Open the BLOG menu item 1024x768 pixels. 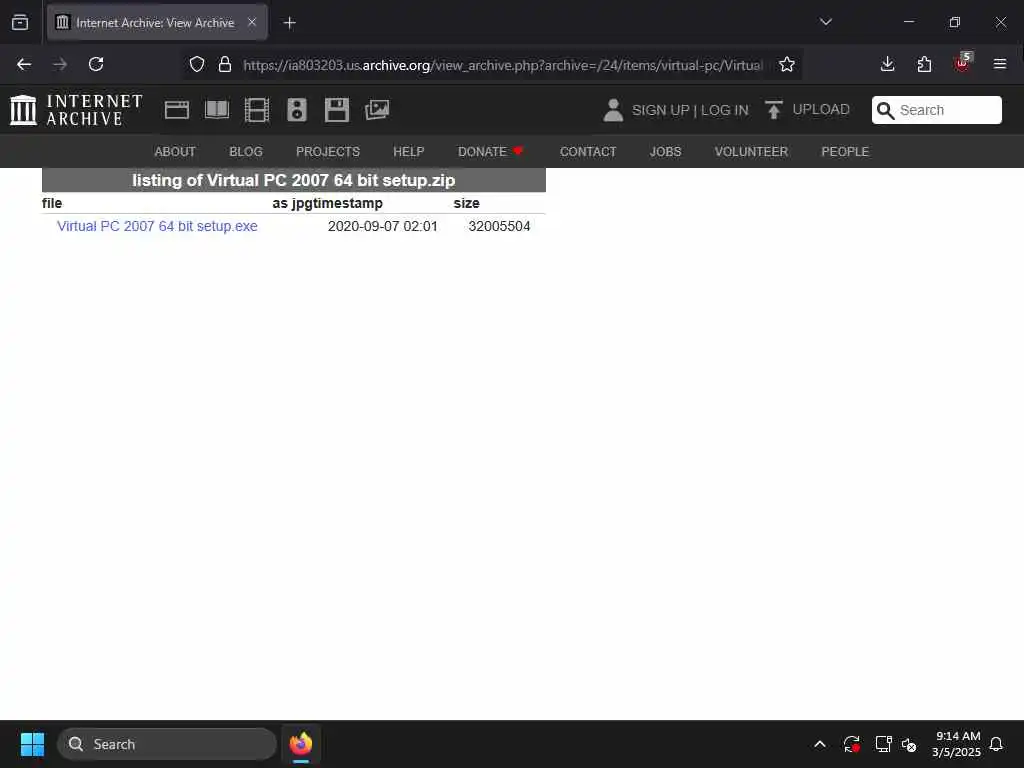click(x=246, y=152)
